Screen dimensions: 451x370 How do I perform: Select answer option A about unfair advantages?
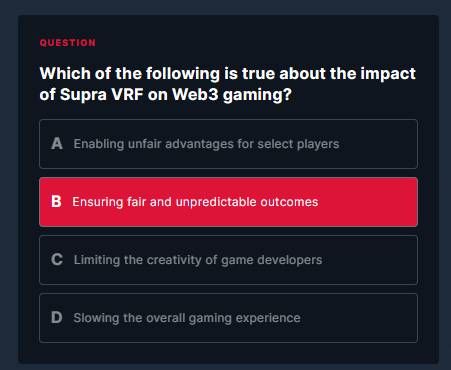tap(228, 144)
